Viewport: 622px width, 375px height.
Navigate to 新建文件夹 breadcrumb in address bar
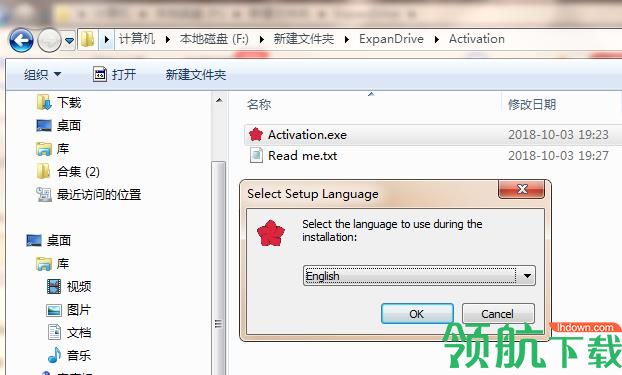(304, 39)
